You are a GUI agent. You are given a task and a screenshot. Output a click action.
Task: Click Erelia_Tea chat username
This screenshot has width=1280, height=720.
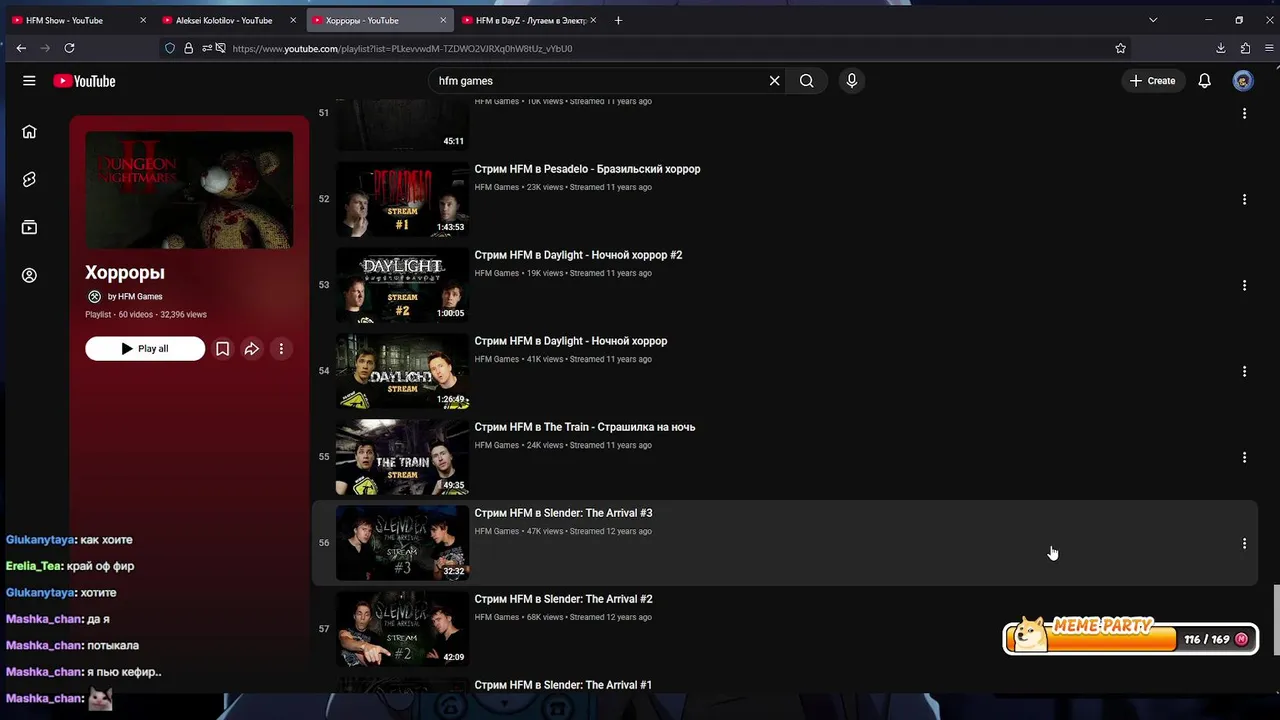tap(34, 566)
